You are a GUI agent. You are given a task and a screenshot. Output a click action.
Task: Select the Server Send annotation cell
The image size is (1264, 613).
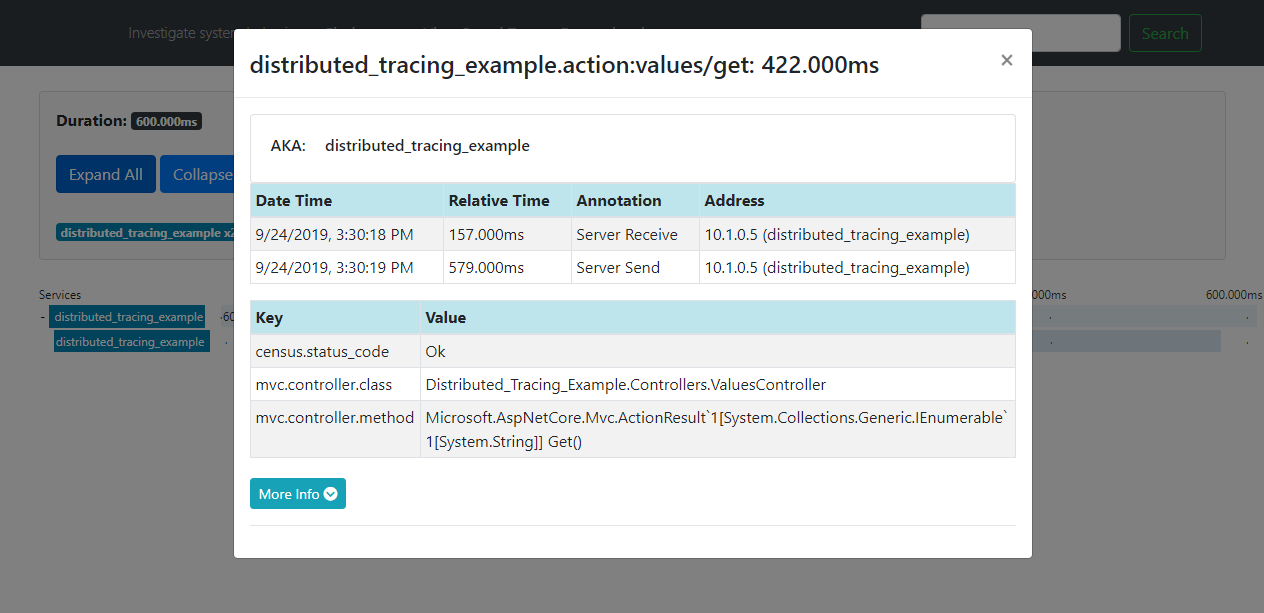(x=618, y=268)
